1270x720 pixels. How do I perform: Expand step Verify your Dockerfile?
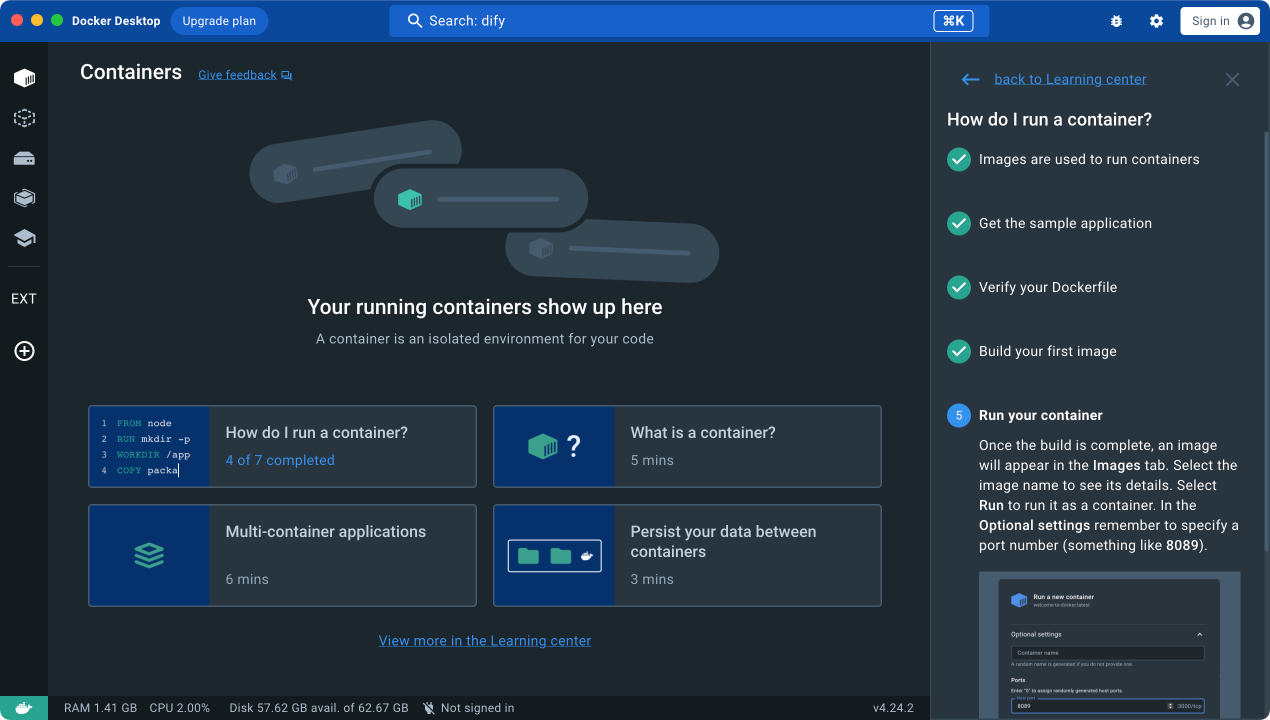(1048, 287)
